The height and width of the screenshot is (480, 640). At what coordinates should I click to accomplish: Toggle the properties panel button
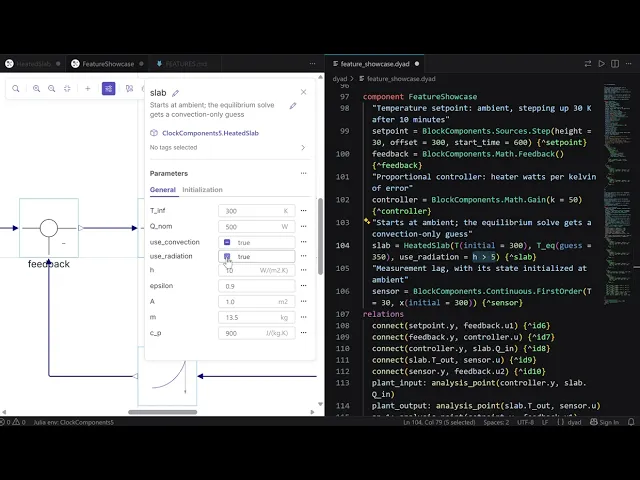coord(109,89)
